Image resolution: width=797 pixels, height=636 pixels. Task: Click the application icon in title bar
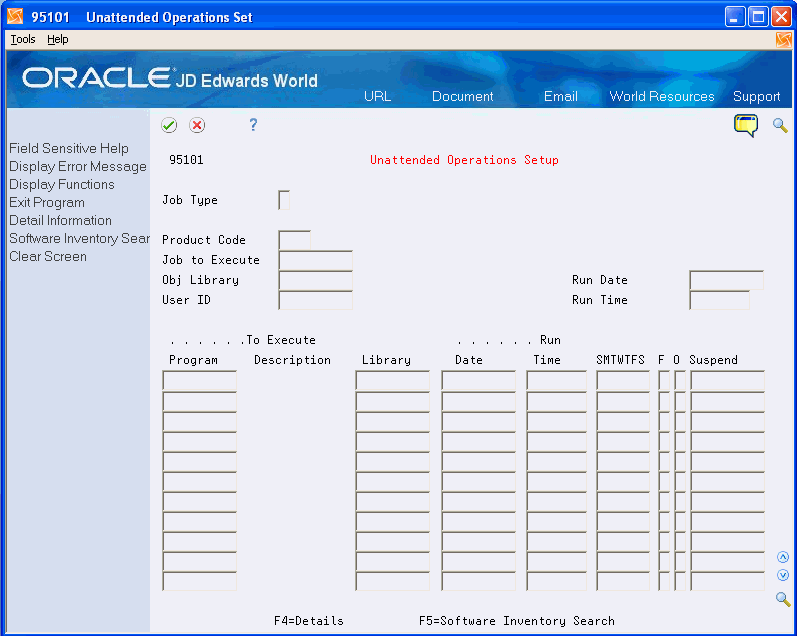[15, 17]
